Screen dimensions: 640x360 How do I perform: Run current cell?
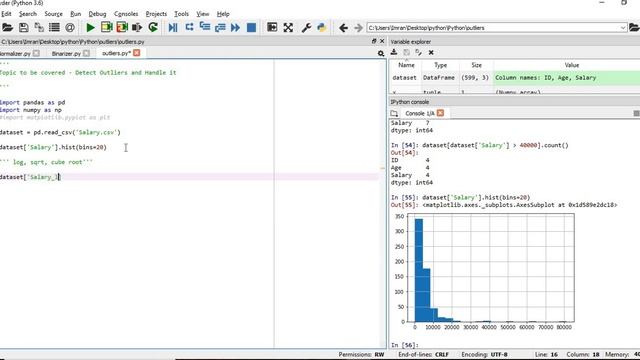[107, 27]
